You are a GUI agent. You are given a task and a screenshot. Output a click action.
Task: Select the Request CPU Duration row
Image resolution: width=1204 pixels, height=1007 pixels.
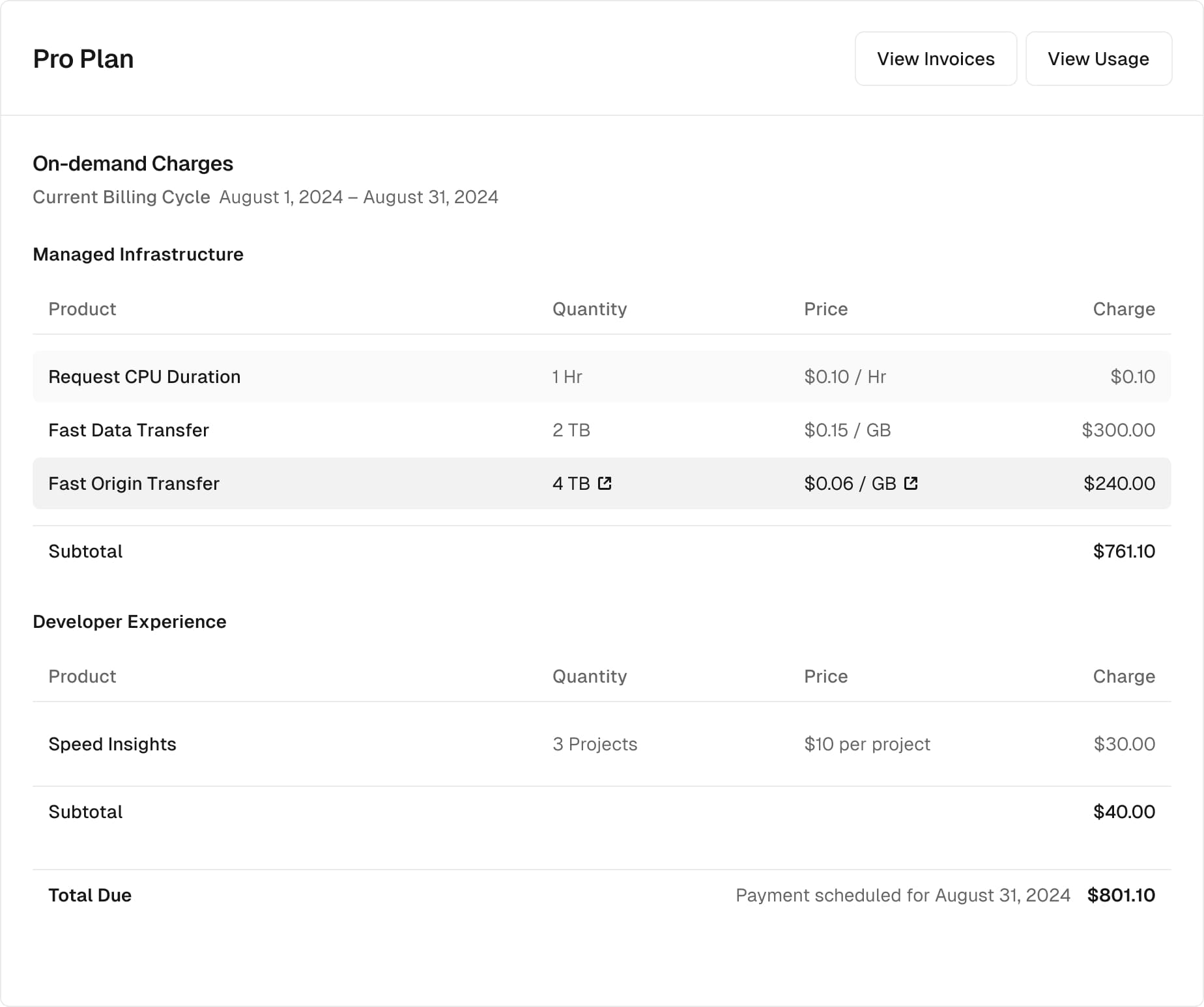click(x=144, y=376)
